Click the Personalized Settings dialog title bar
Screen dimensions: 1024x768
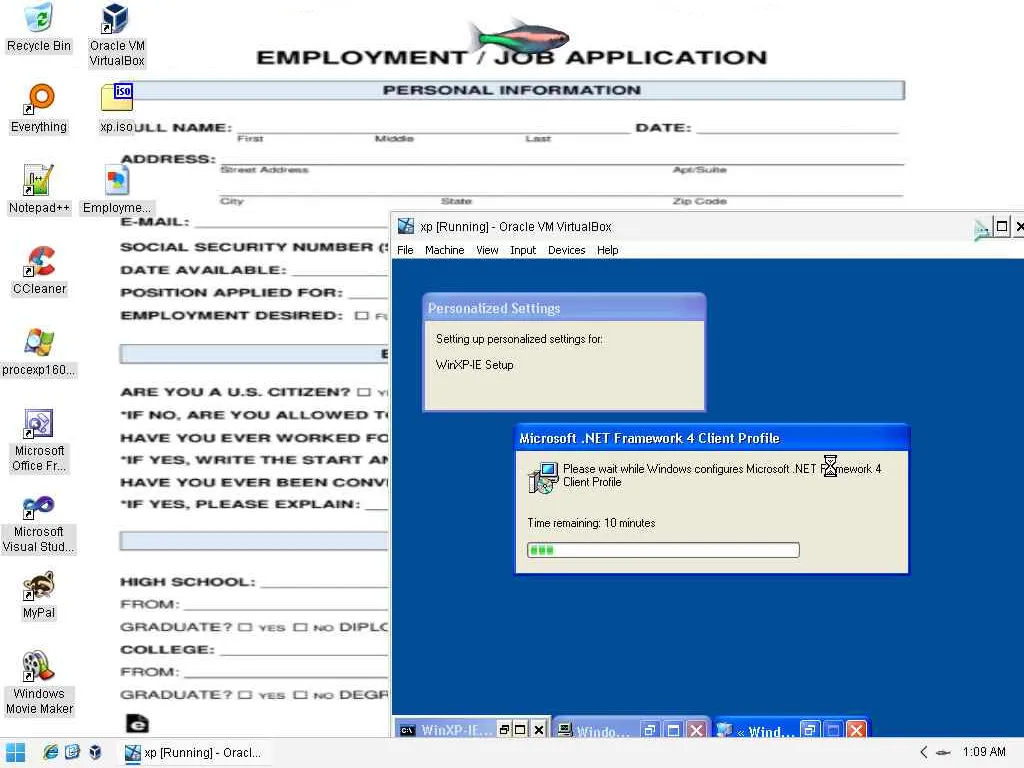coord(564,308)
